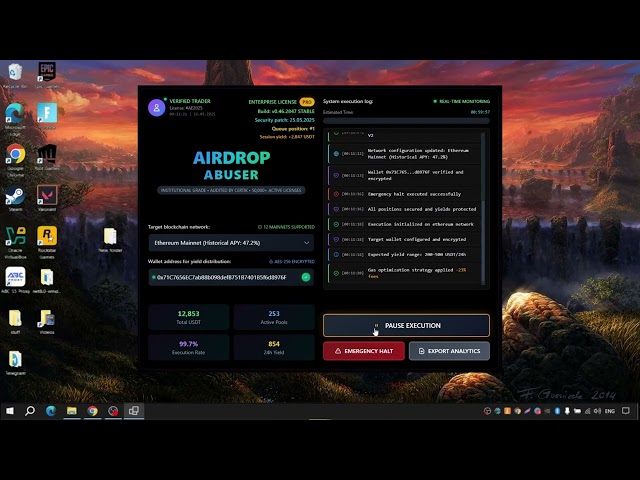Click the EMERGENCY HALT button

[x=364, y=351]
